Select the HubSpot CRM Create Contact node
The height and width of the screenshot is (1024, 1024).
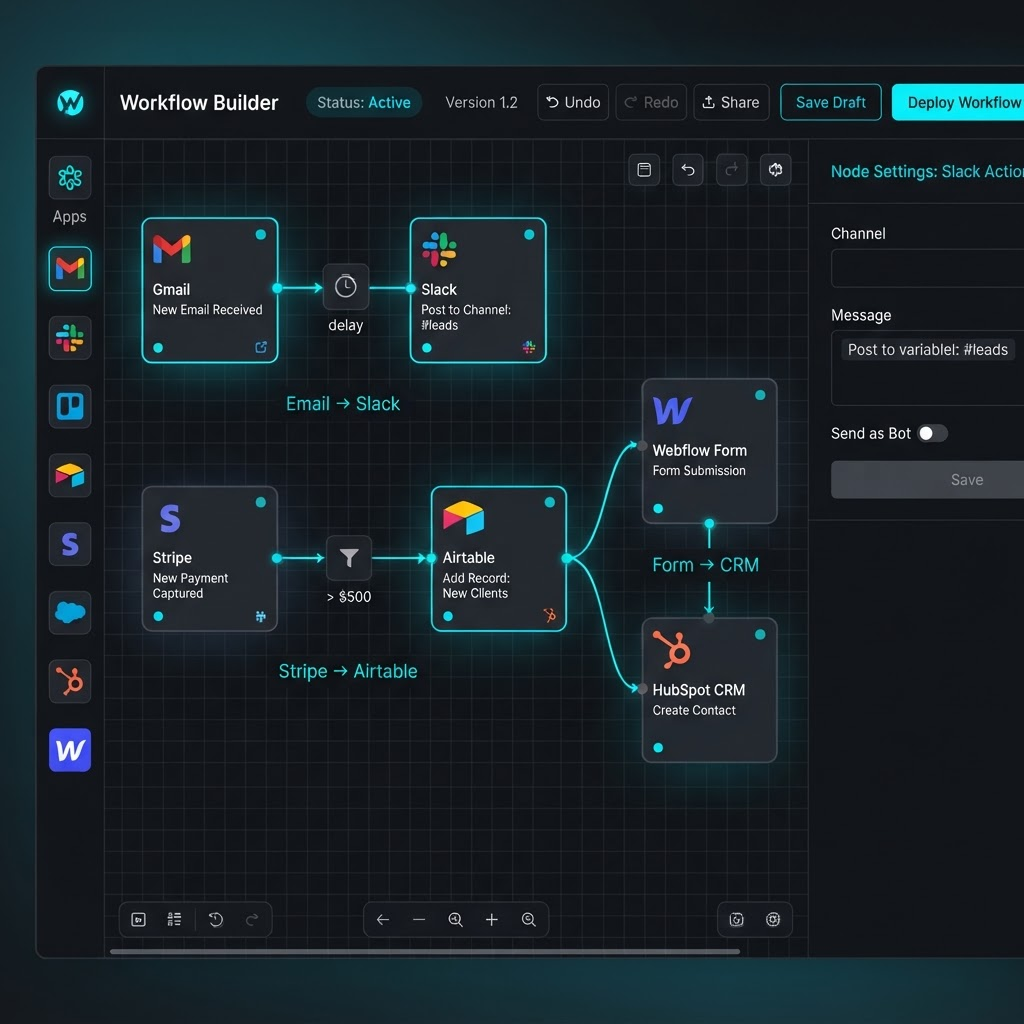(709, 690)
